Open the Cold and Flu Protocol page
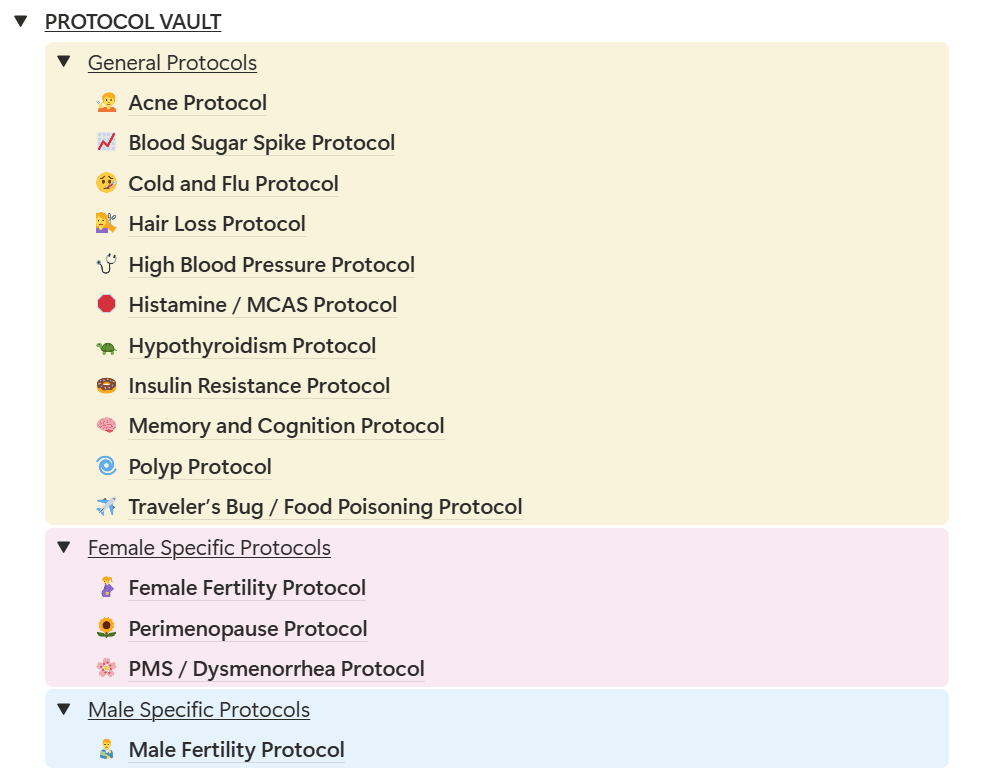Image resolution: width=991 pixels, height=778 pixels. (x=233, y=183)
